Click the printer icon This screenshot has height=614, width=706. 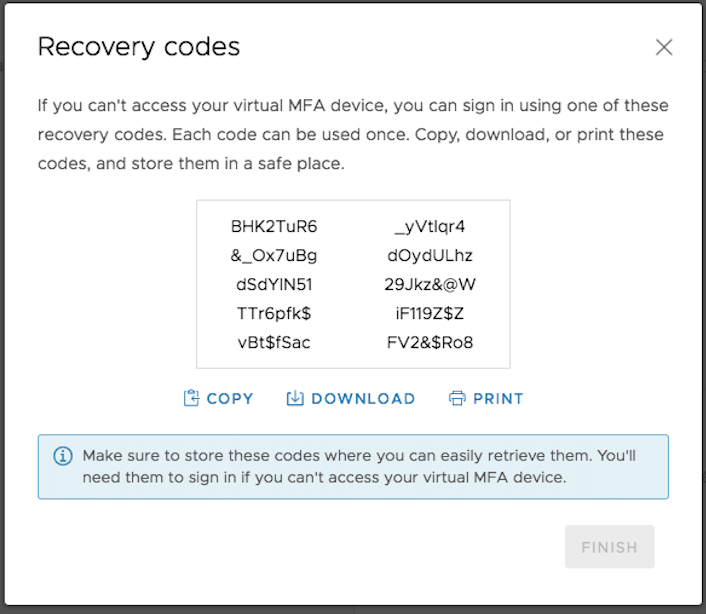pyautogui.click(x=457, y=398)
